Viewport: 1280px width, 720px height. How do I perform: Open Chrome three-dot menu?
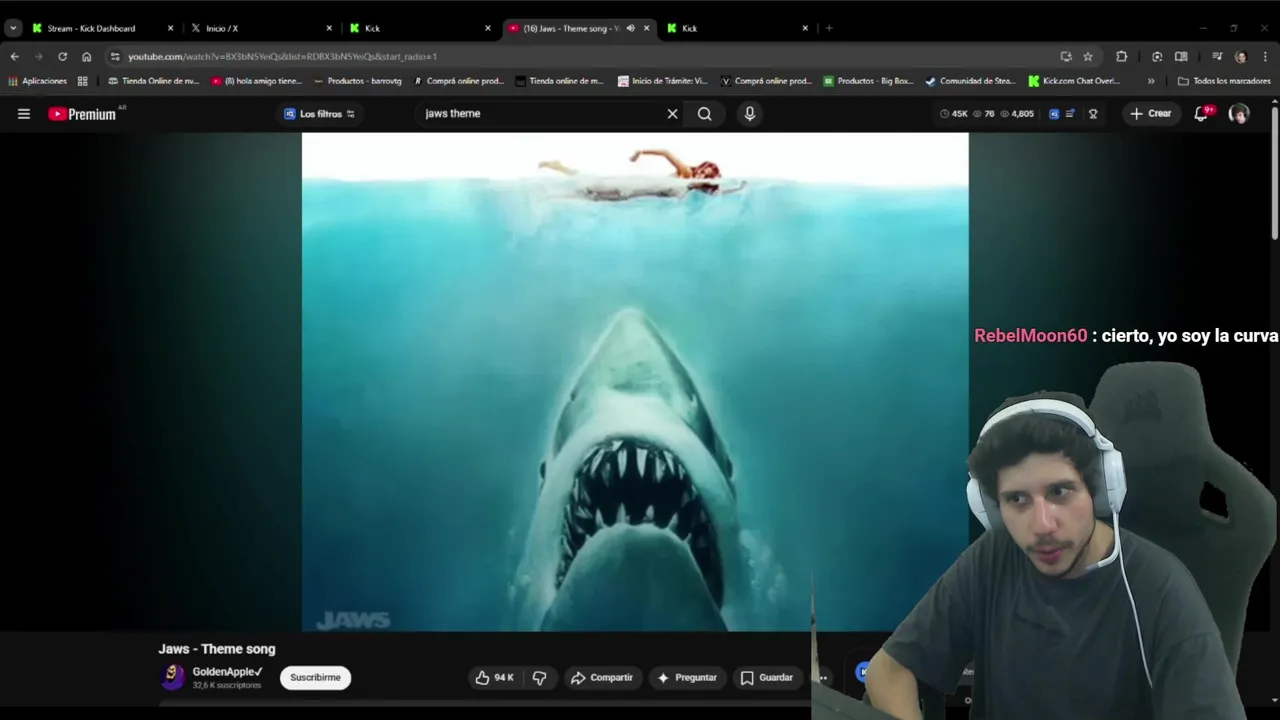[x=1266, y=56]
